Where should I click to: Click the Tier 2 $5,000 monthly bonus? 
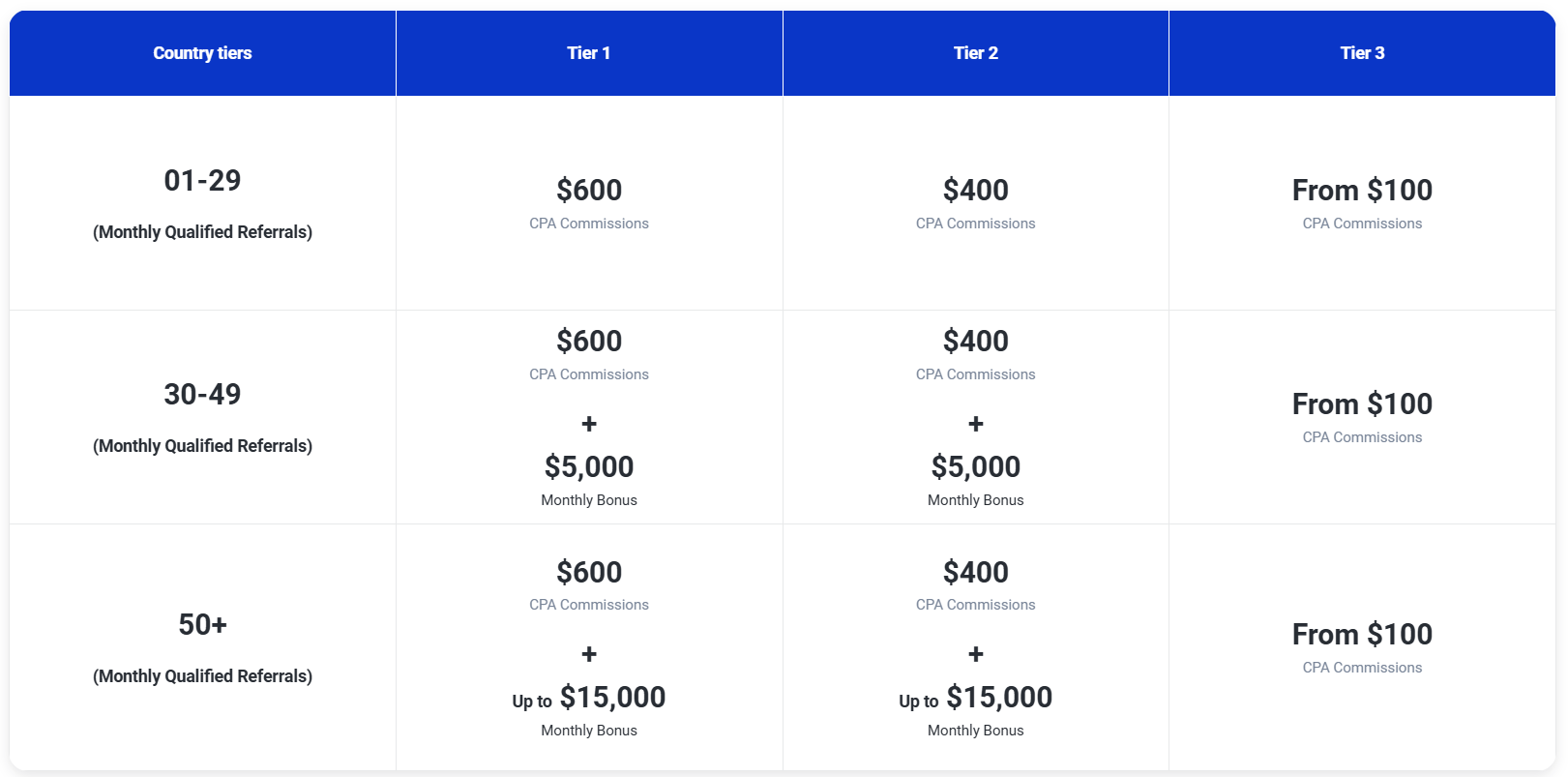click(975, 467)
